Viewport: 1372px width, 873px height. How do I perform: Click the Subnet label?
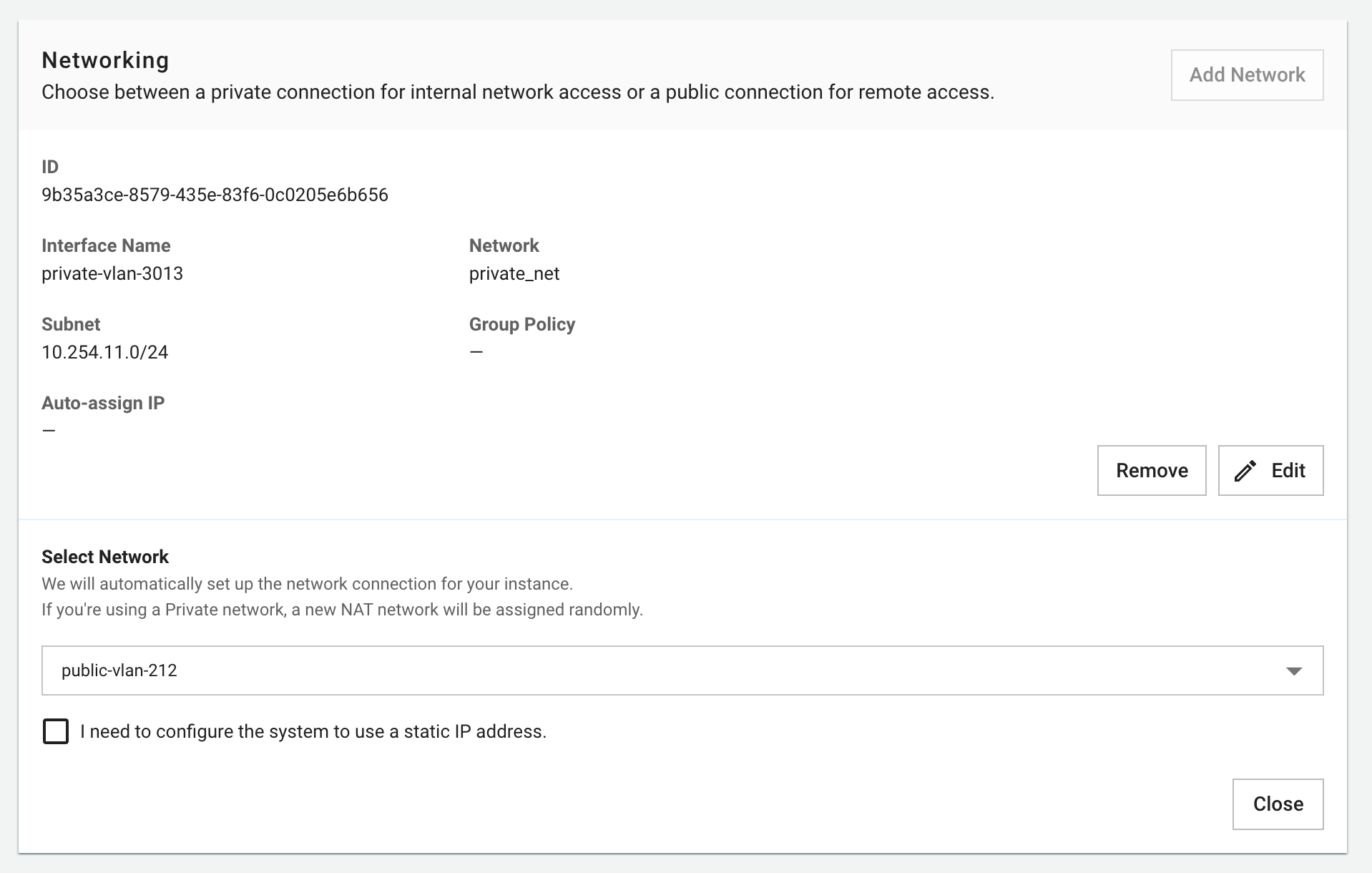pos(71,324)
